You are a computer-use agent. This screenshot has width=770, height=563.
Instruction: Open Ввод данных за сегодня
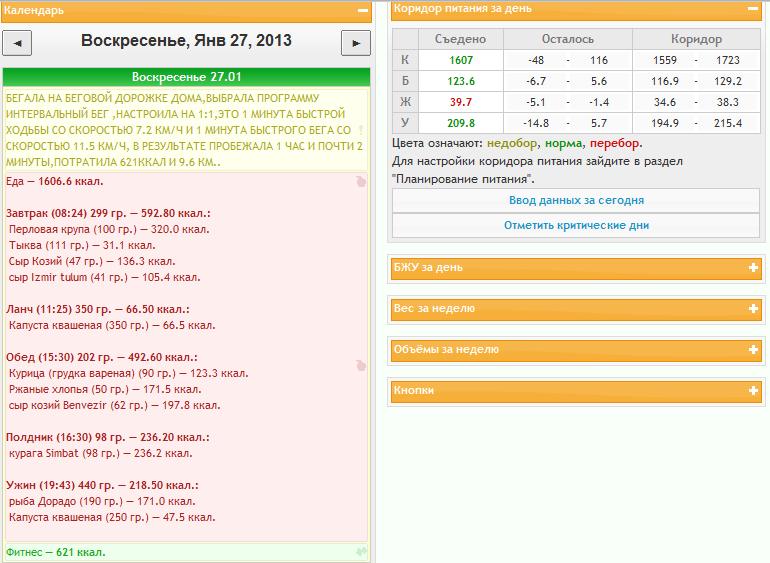tap(576, 200)
